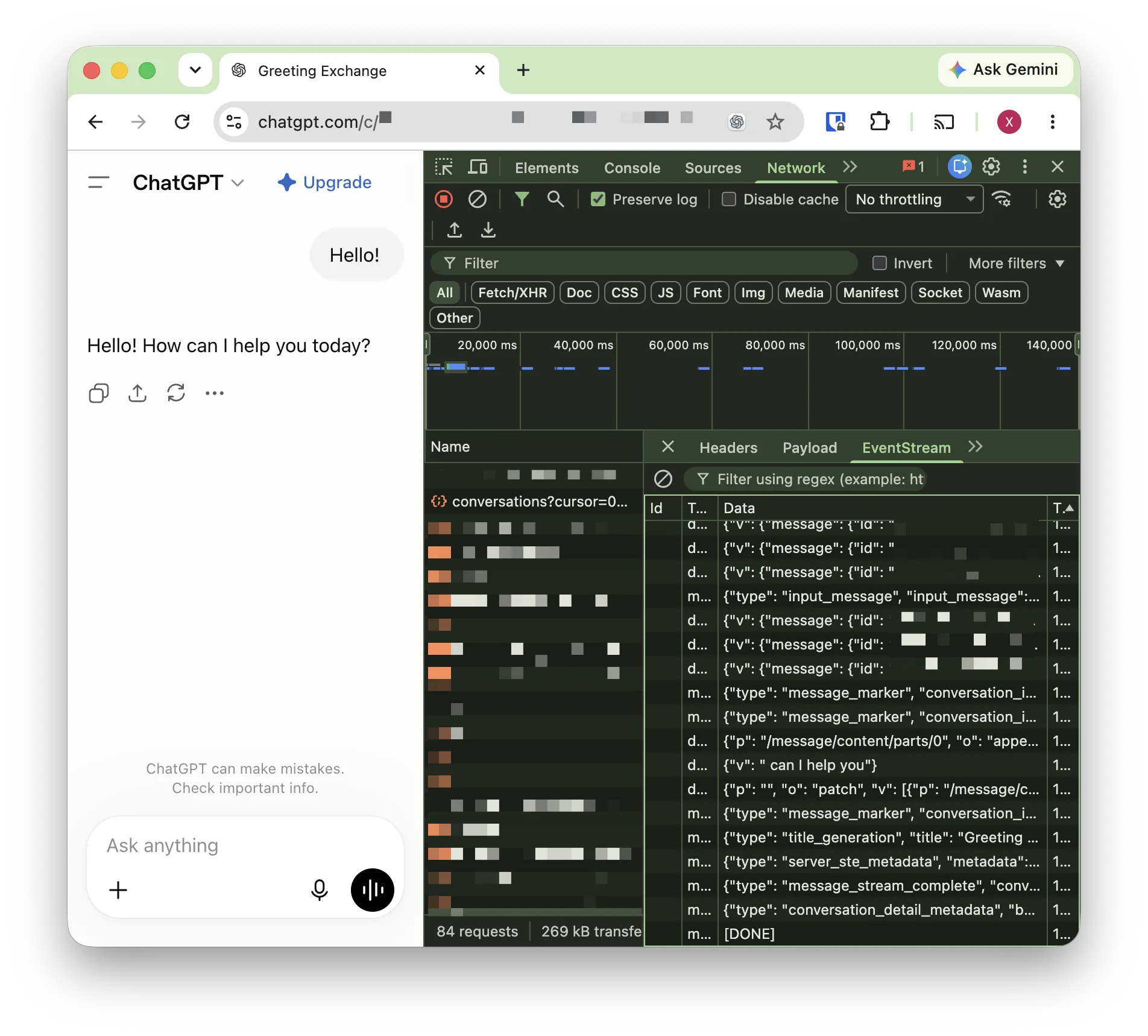The width and height of the screenshot is (1148, 1036).
Task: Regenerate the ChatGPT response
Action: 176,393
